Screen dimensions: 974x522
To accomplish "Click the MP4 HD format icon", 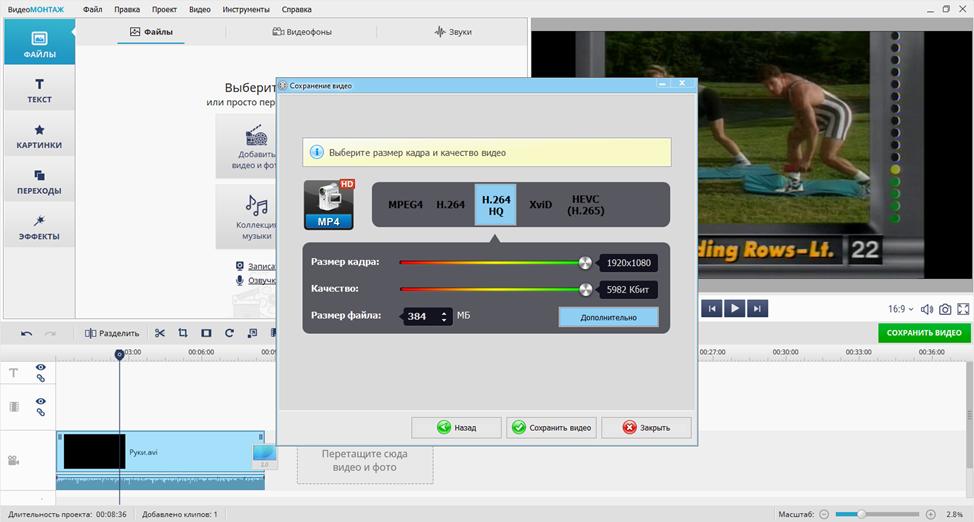I will (329, 205).
